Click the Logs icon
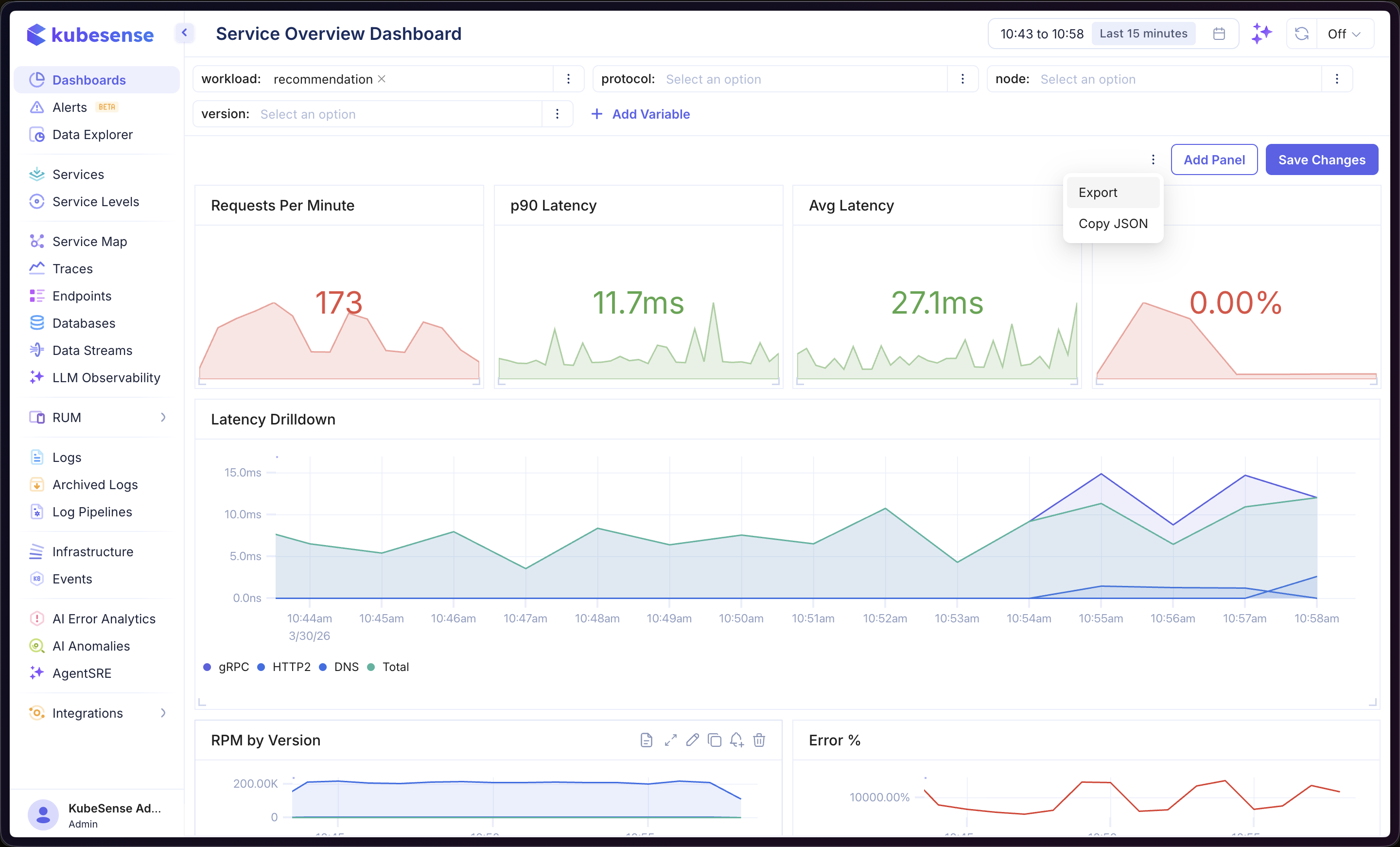Image resolution: width=1400 pixels, height=847 pixels. (37, 458)
